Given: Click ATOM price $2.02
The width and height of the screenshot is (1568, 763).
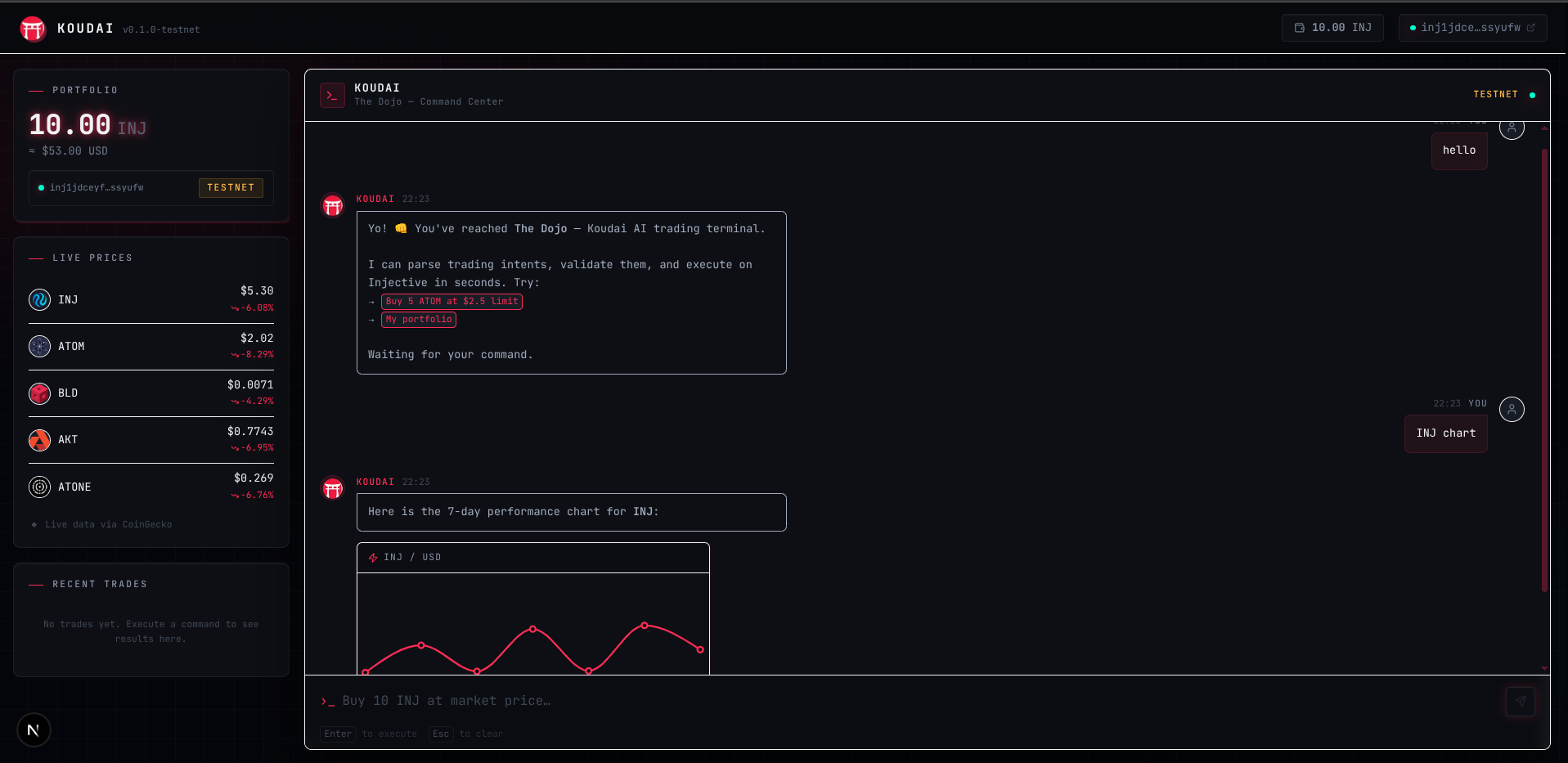Looking at the screenshot, I should (257, 339).
